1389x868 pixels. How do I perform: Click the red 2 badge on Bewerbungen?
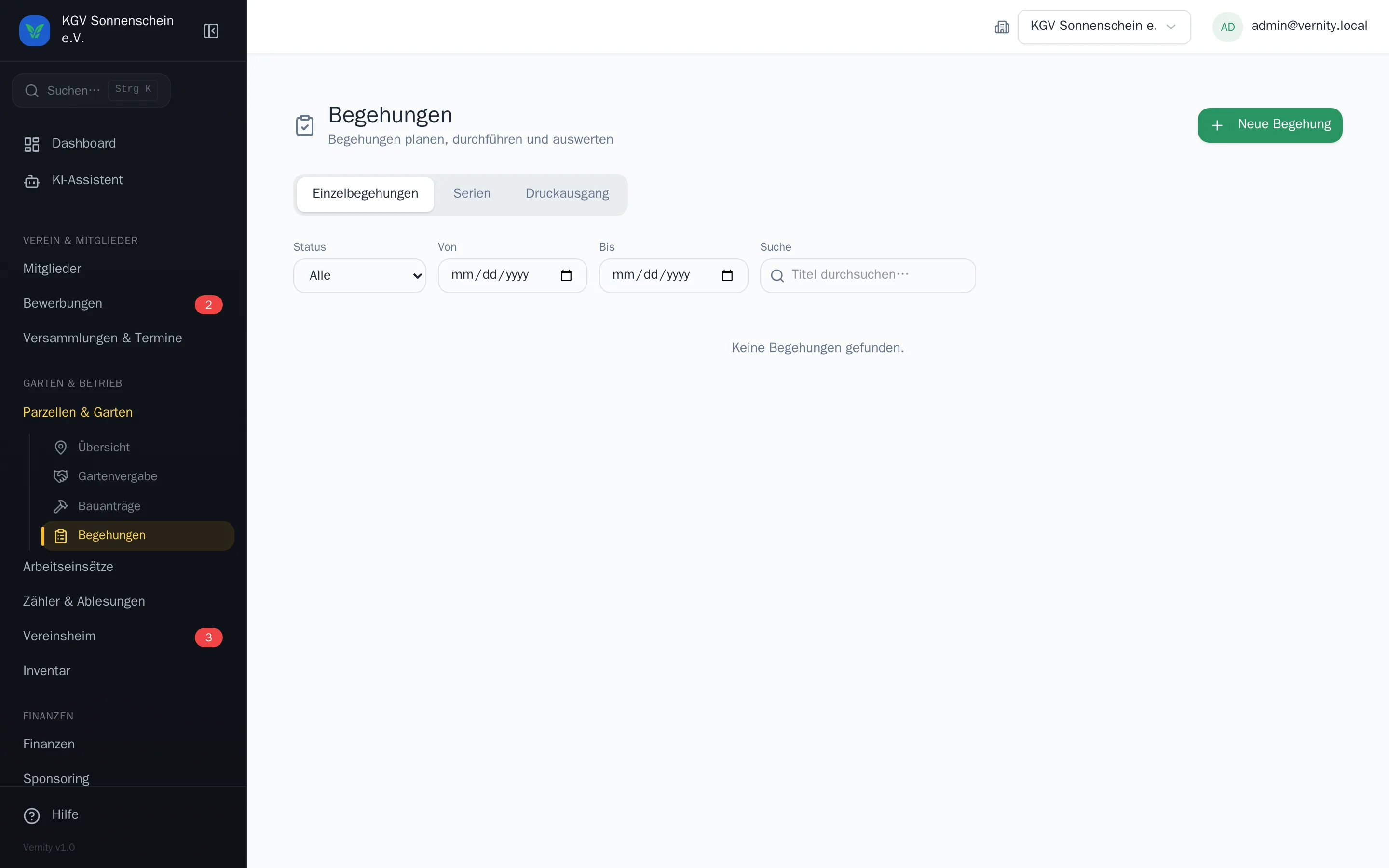point(209,305)
